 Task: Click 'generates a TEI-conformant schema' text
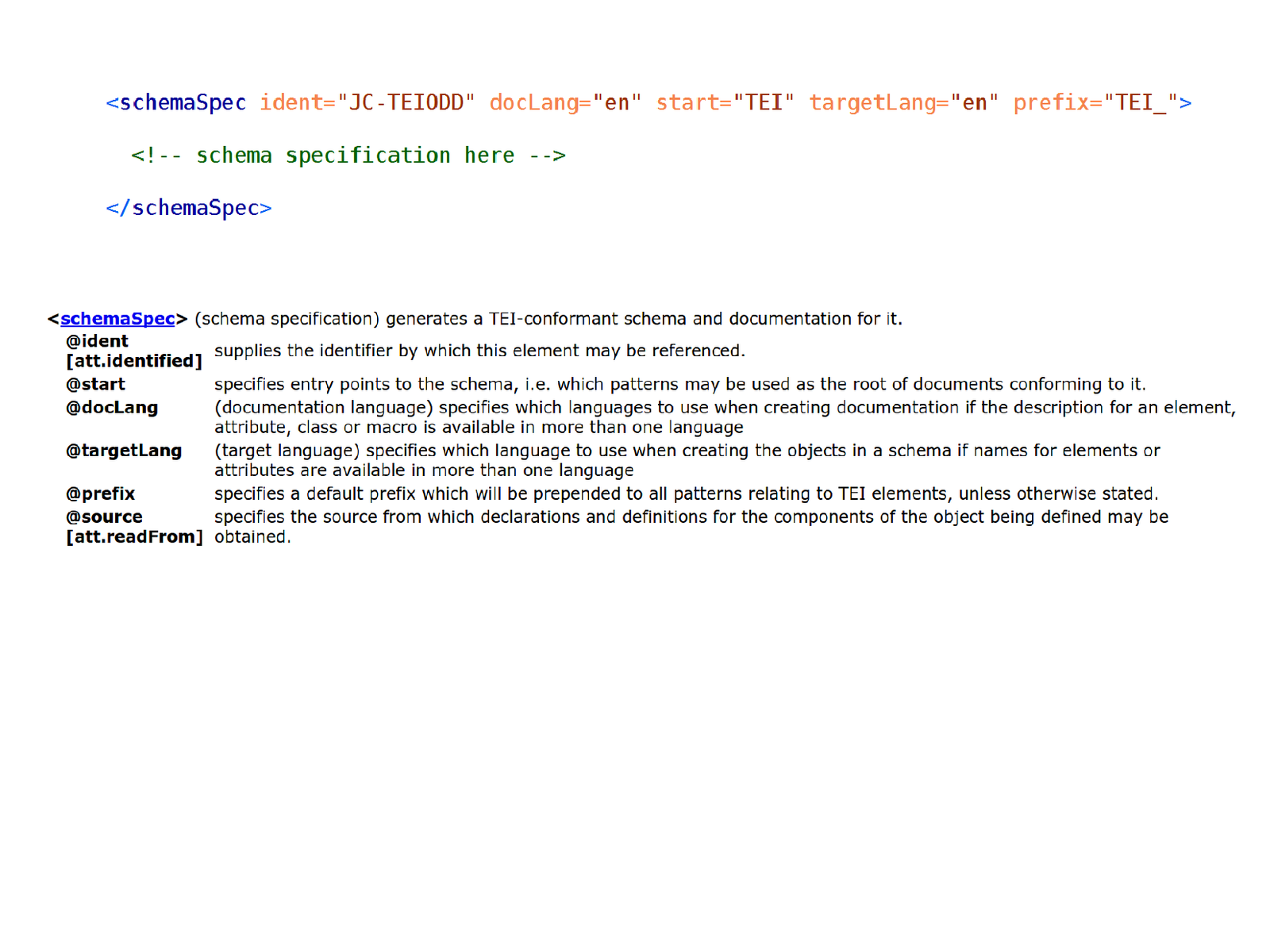644,319
